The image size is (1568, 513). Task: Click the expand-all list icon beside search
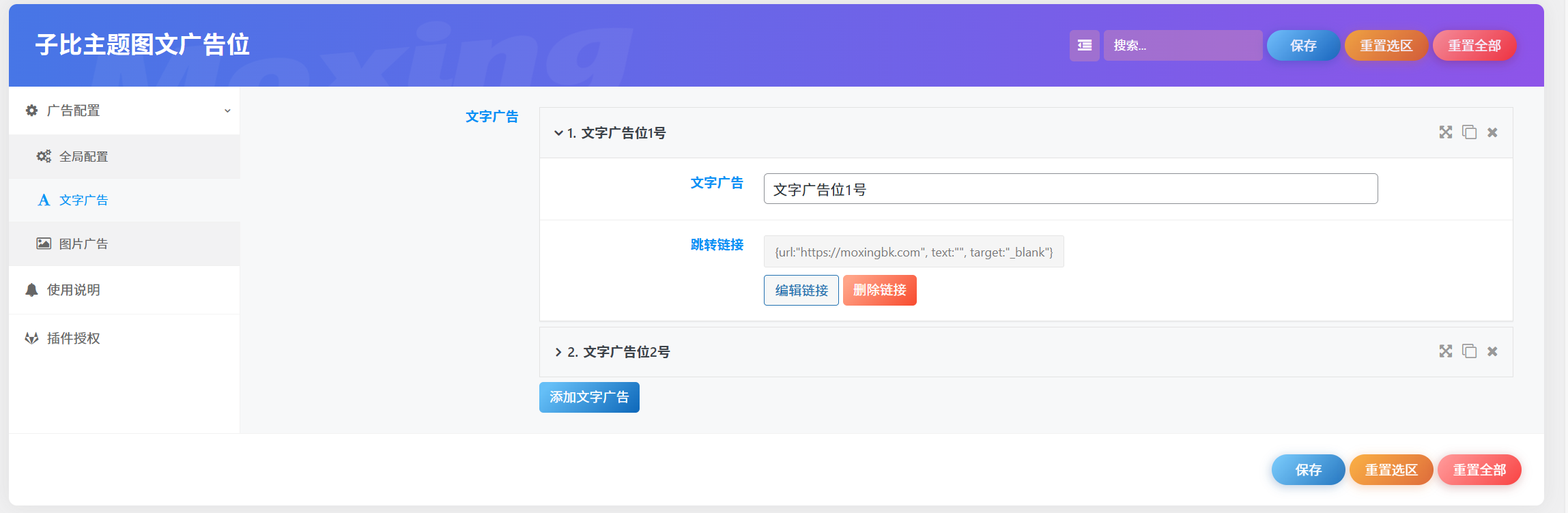coord(1084,46)
